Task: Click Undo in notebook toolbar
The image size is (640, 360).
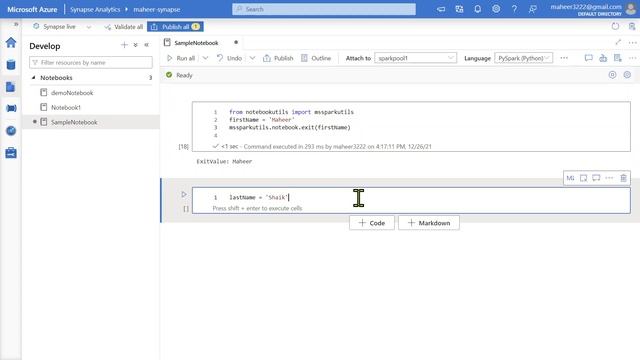Action: [229, 58]
